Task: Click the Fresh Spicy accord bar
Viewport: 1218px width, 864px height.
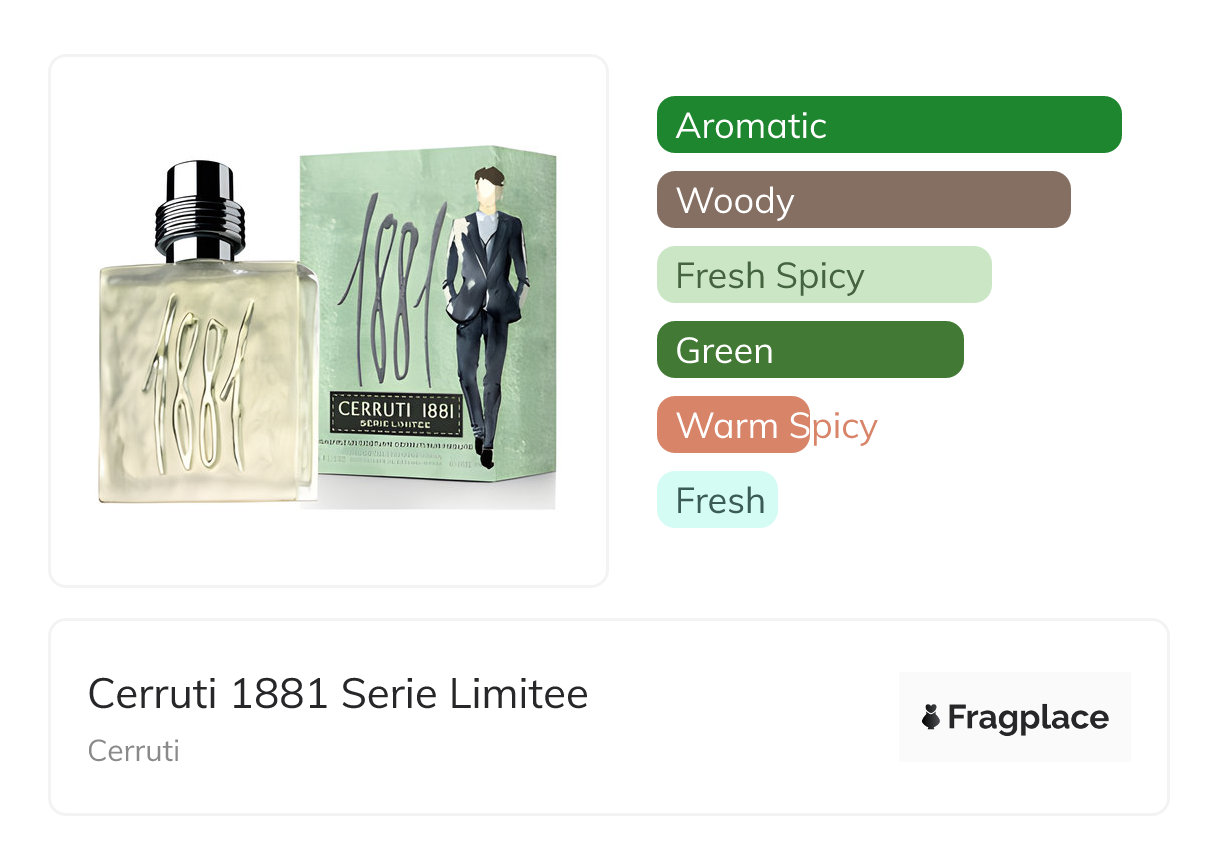Action: [823, 275]
